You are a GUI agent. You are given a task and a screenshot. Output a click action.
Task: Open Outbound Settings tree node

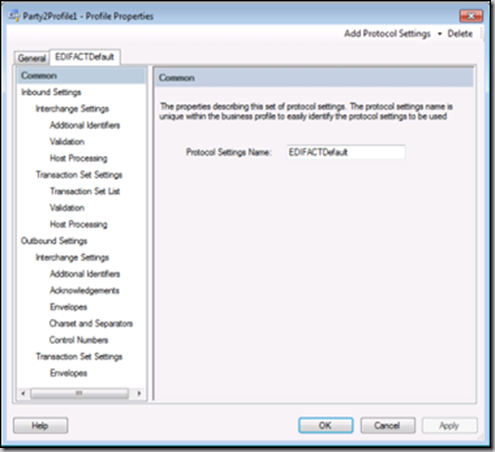(x=54, y=241)
